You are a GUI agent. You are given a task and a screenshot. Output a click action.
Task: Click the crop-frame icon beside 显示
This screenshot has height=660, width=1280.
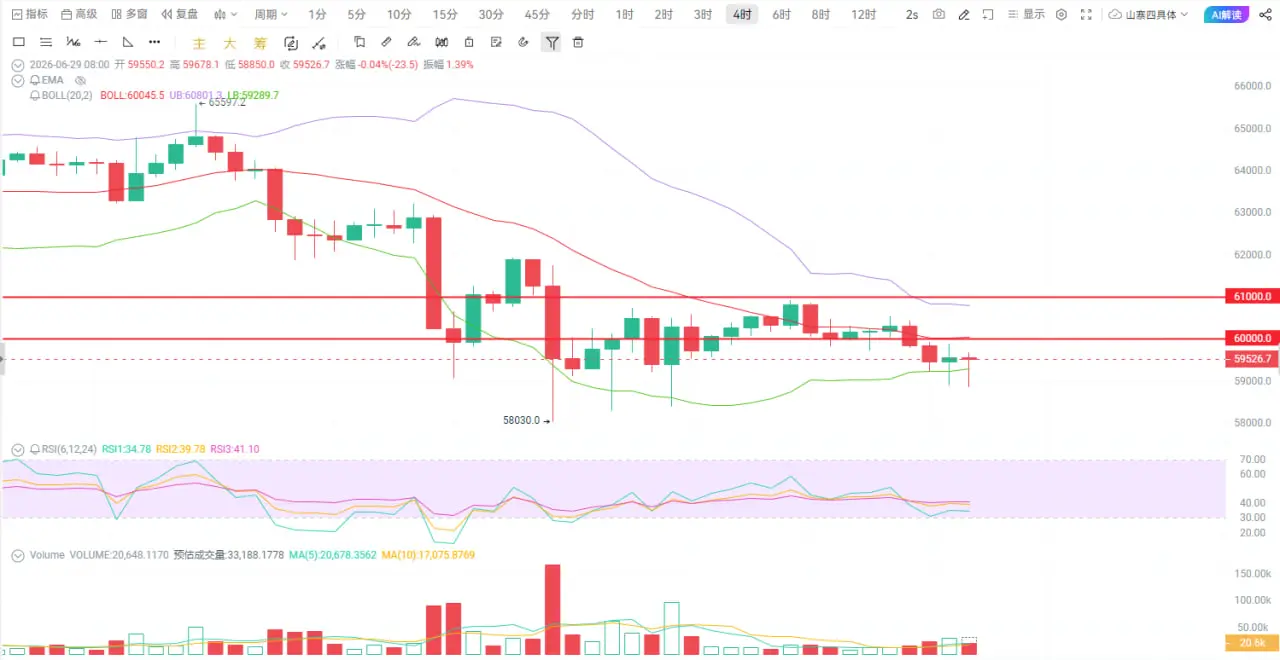tap(988, 14)
